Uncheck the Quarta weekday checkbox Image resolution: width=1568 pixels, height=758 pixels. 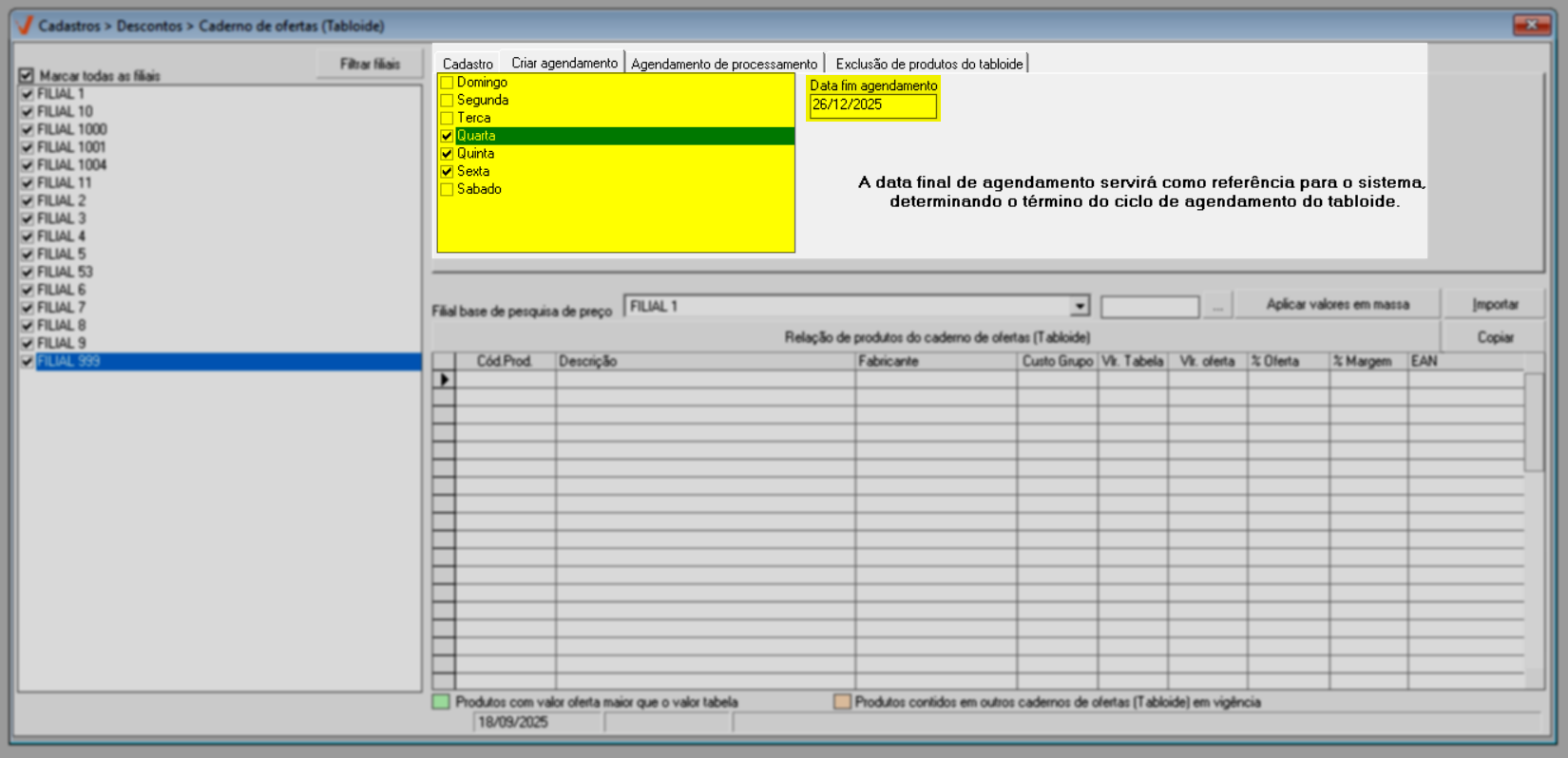447,136
